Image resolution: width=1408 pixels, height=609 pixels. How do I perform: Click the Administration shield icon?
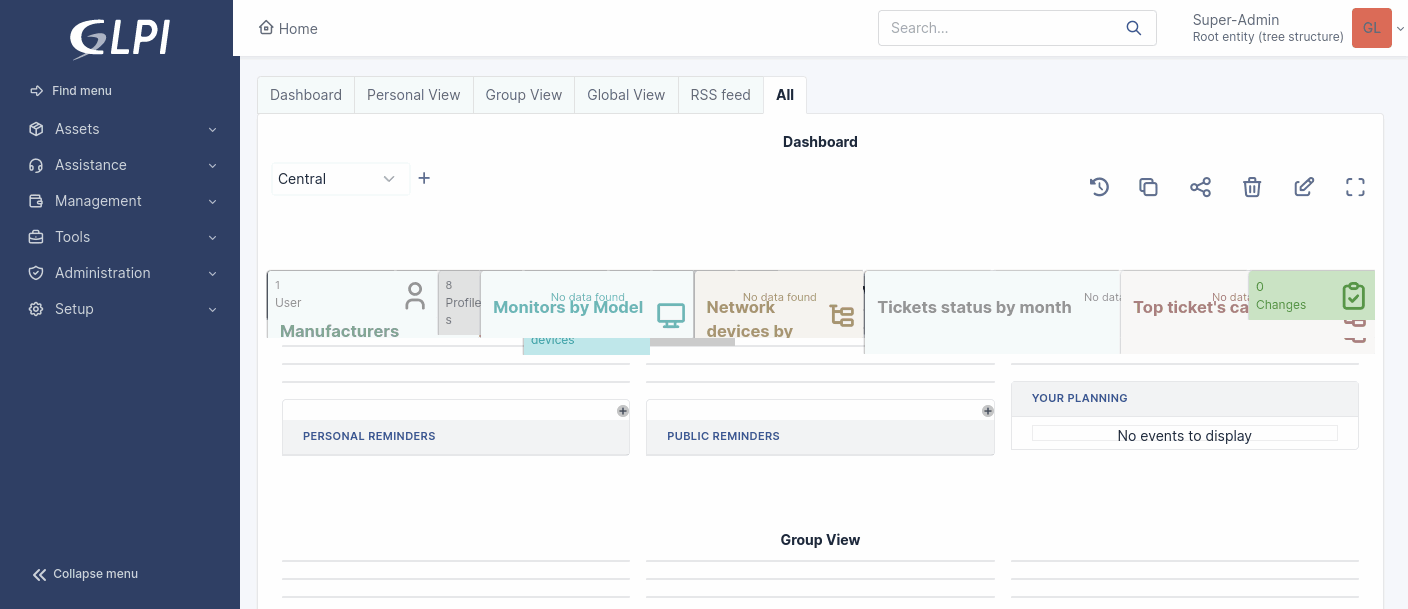[36, 273]
